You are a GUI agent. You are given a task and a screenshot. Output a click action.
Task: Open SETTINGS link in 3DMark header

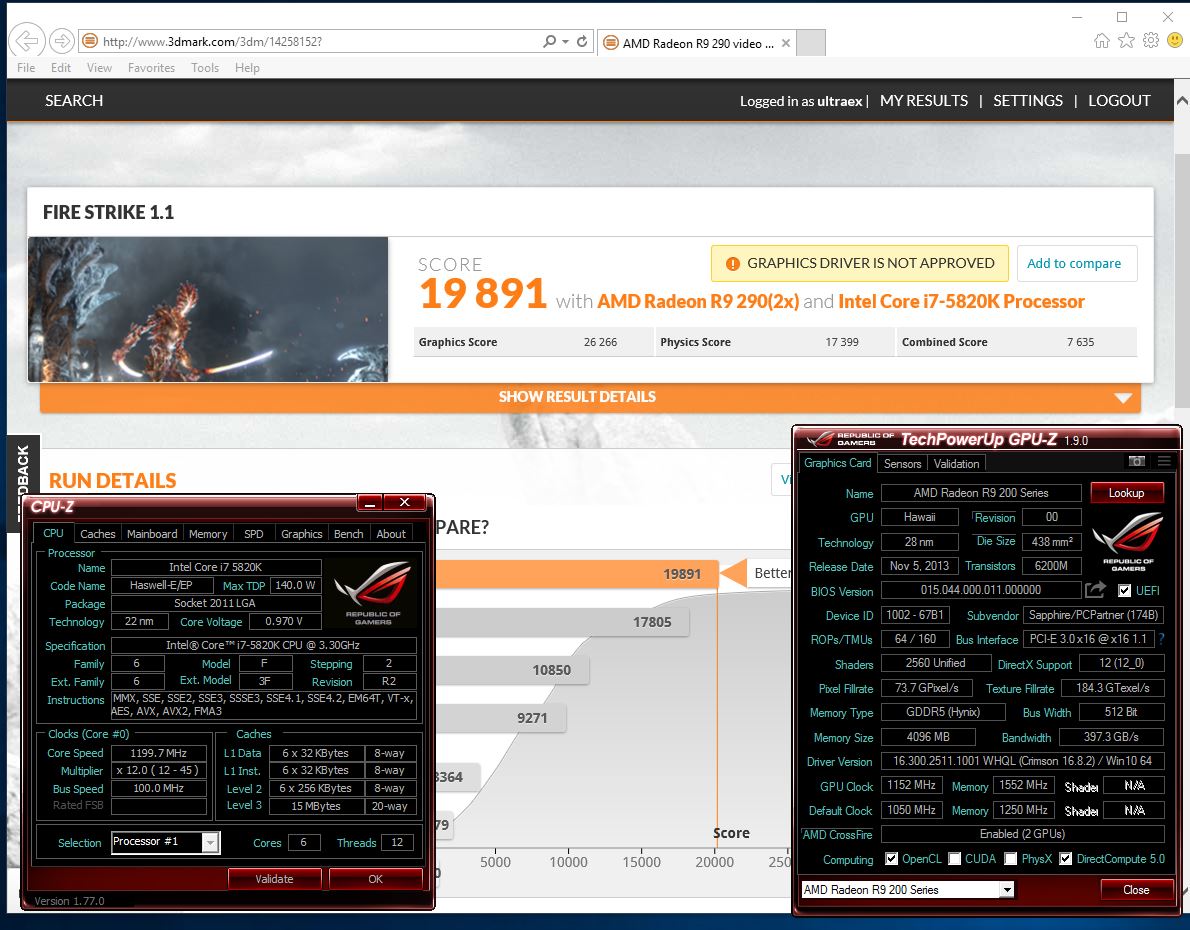pyautogui.click(x=1028, y=100)
